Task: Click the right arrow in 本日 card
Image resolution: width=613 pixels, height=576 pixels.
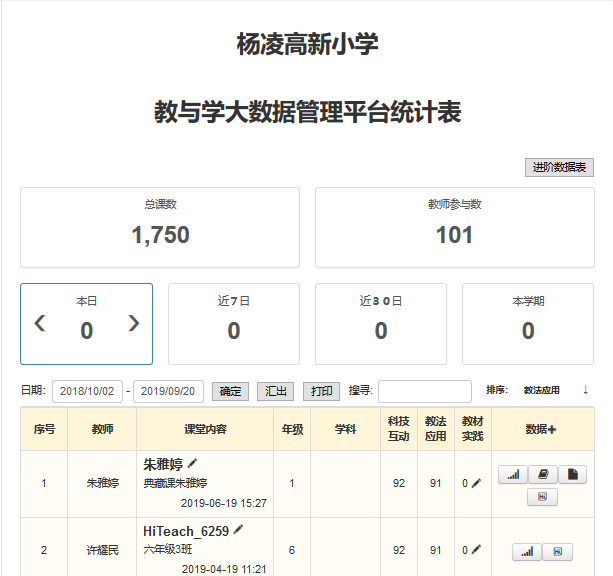Action: tap(133, 324)
